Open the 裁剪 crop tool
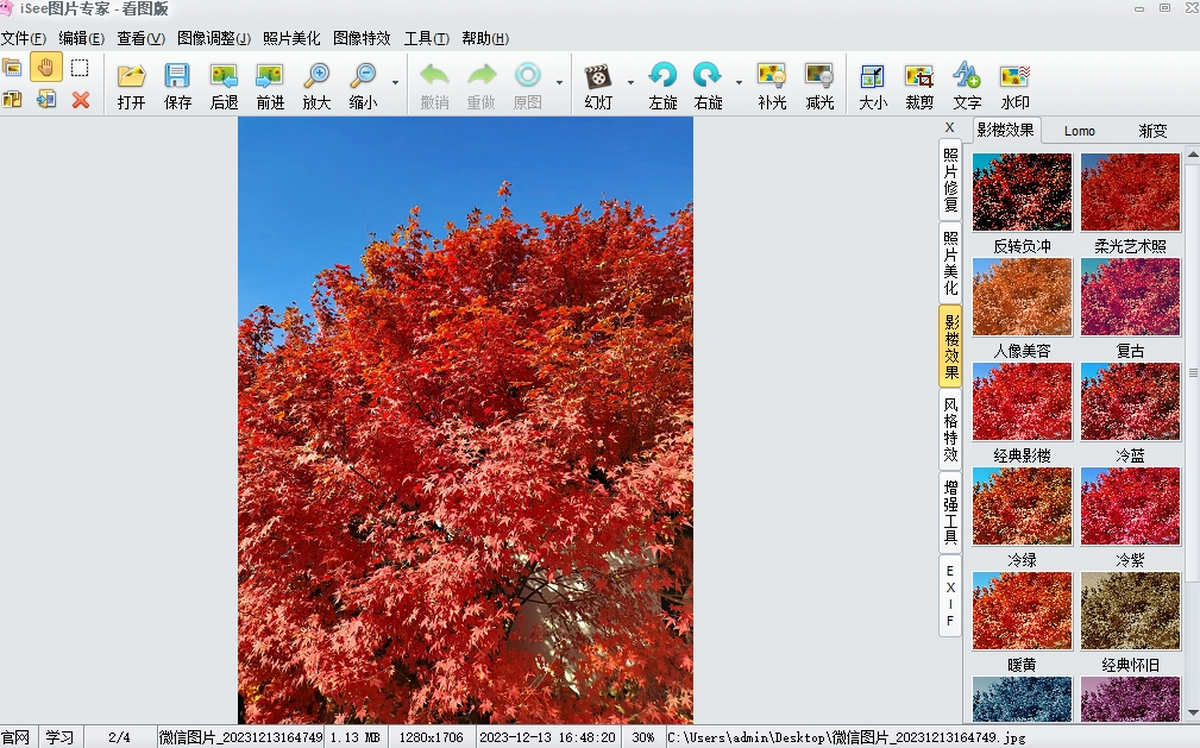This screenshot has height=748, width=1200. click(919, 87)
